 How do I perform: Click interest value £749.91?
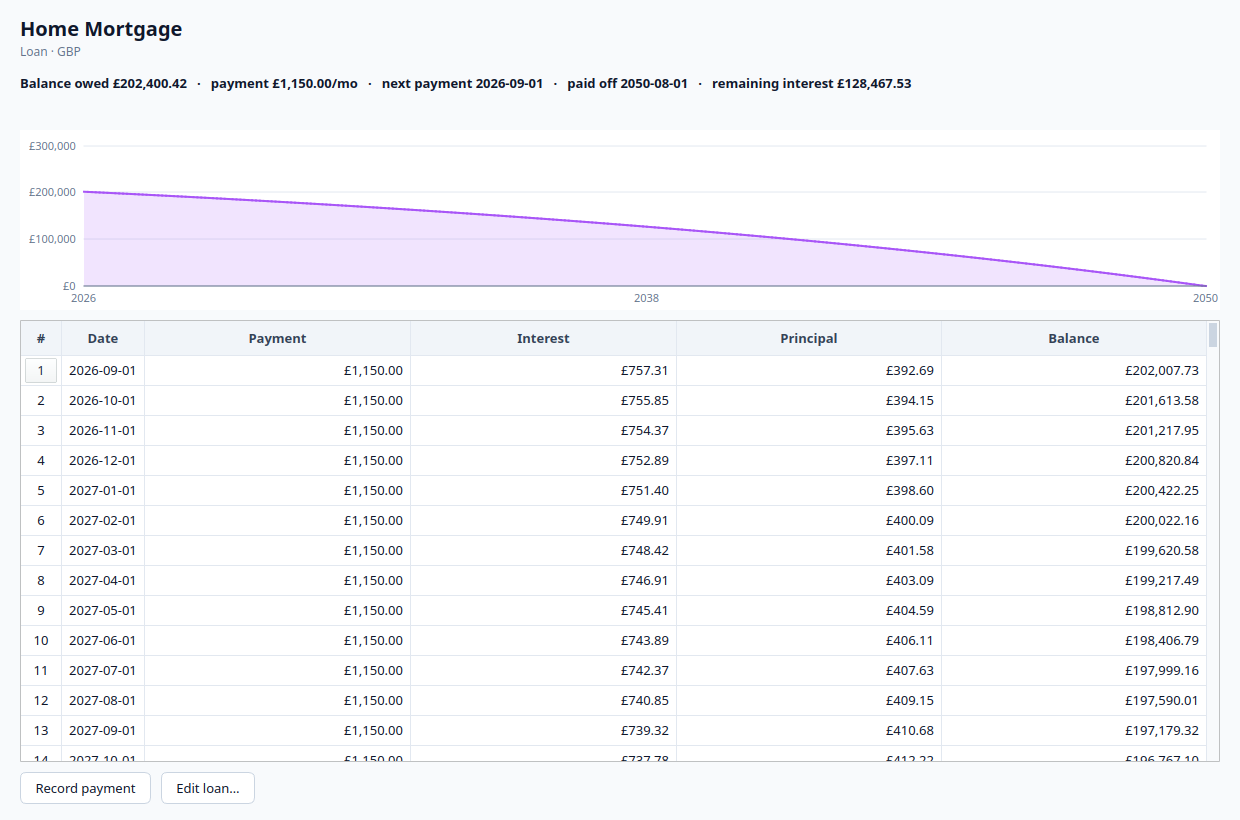click(x=645, y=521)
